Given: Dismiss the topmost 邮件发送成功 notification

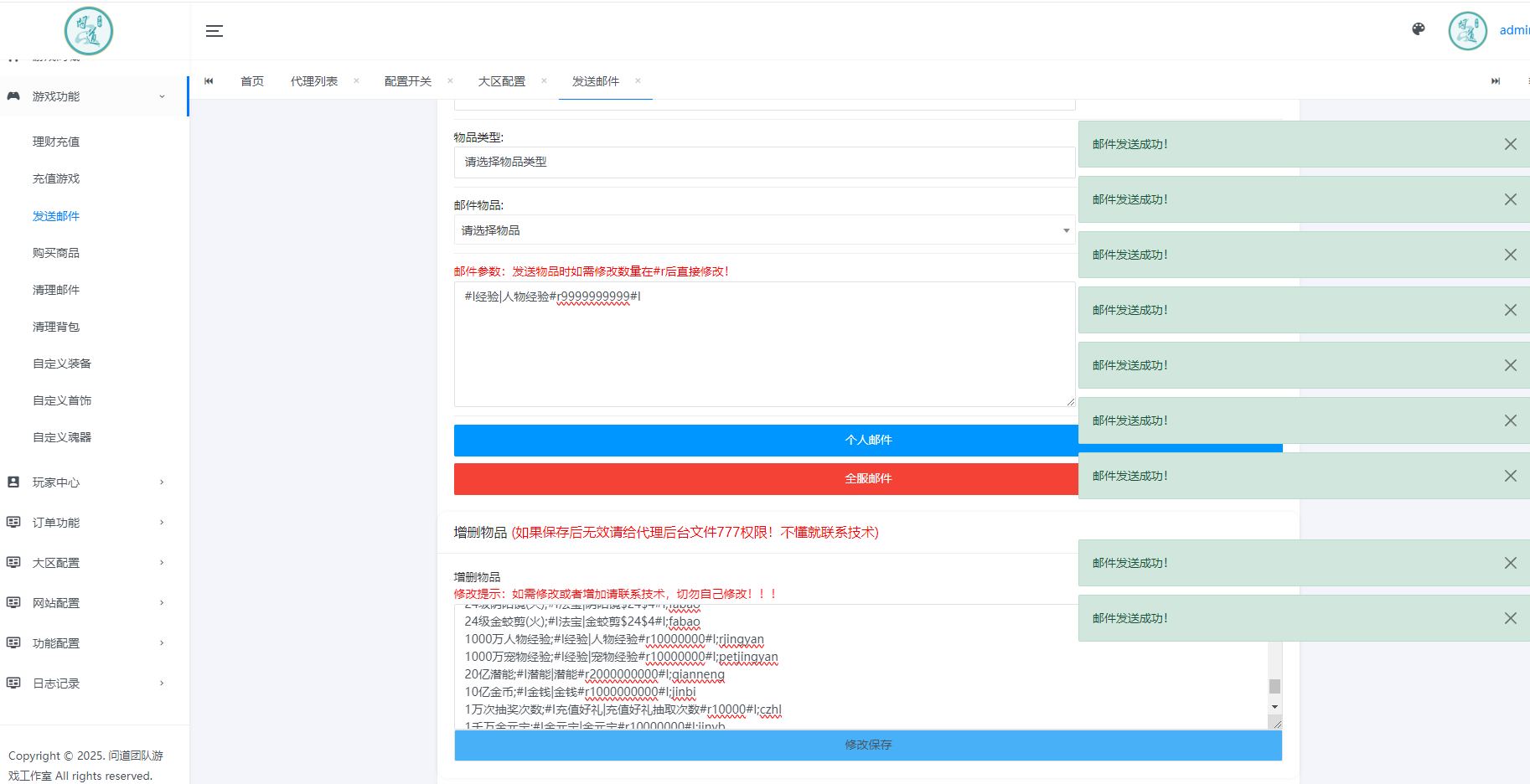Looking at the screenshot, I should click(x=1510, y=144).
